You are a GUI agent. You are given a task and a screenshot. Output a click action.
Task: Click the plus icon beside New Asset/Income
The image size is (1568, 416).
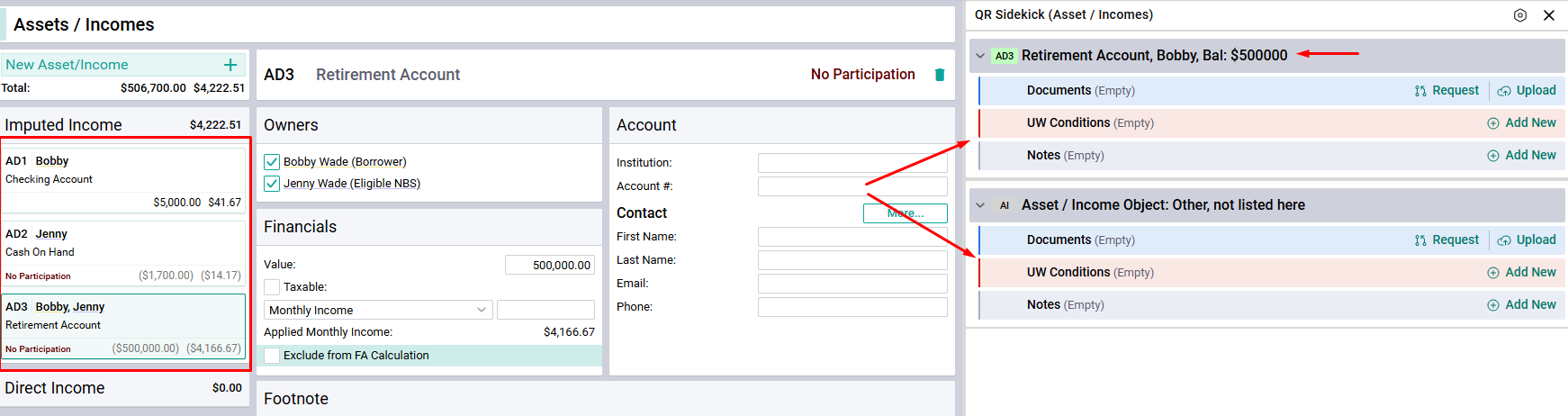230,65
